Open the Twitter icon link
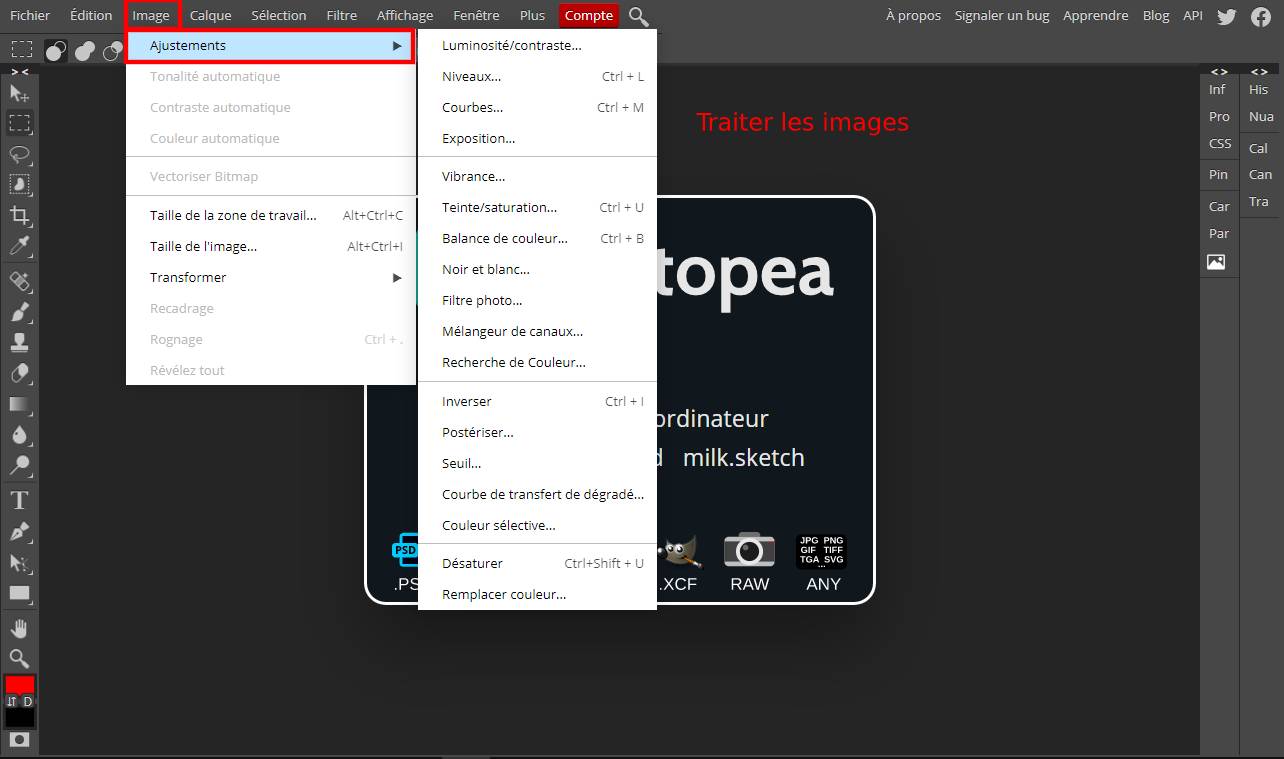The width and height of the screenshot is (1284, 759). click(1227, 16)
